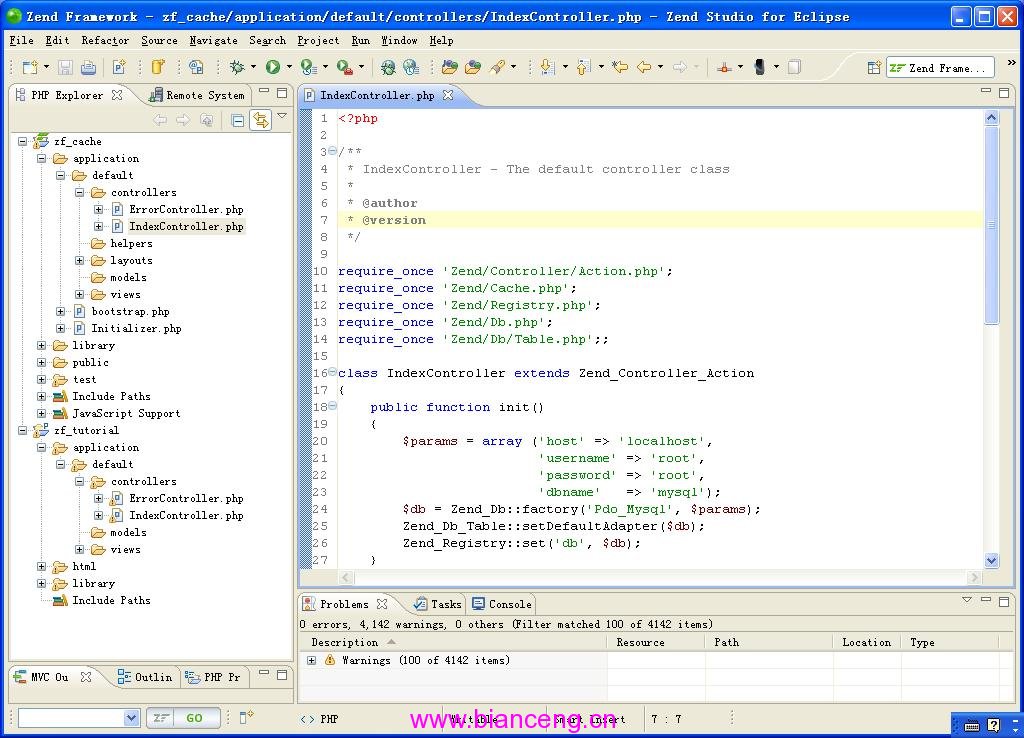This screenshot has width=1024, height=738.
Task: Click the Open Type folder icon
Action: (x=449, y=67)
